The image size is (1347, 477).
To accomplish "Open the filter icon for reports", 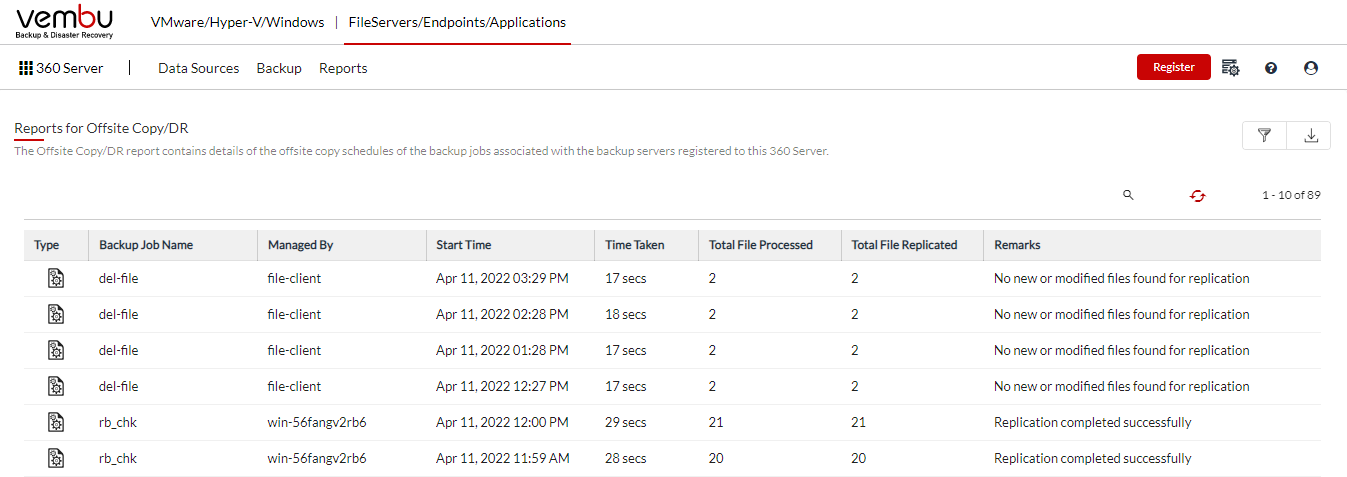I will [x=1264, y=136].
